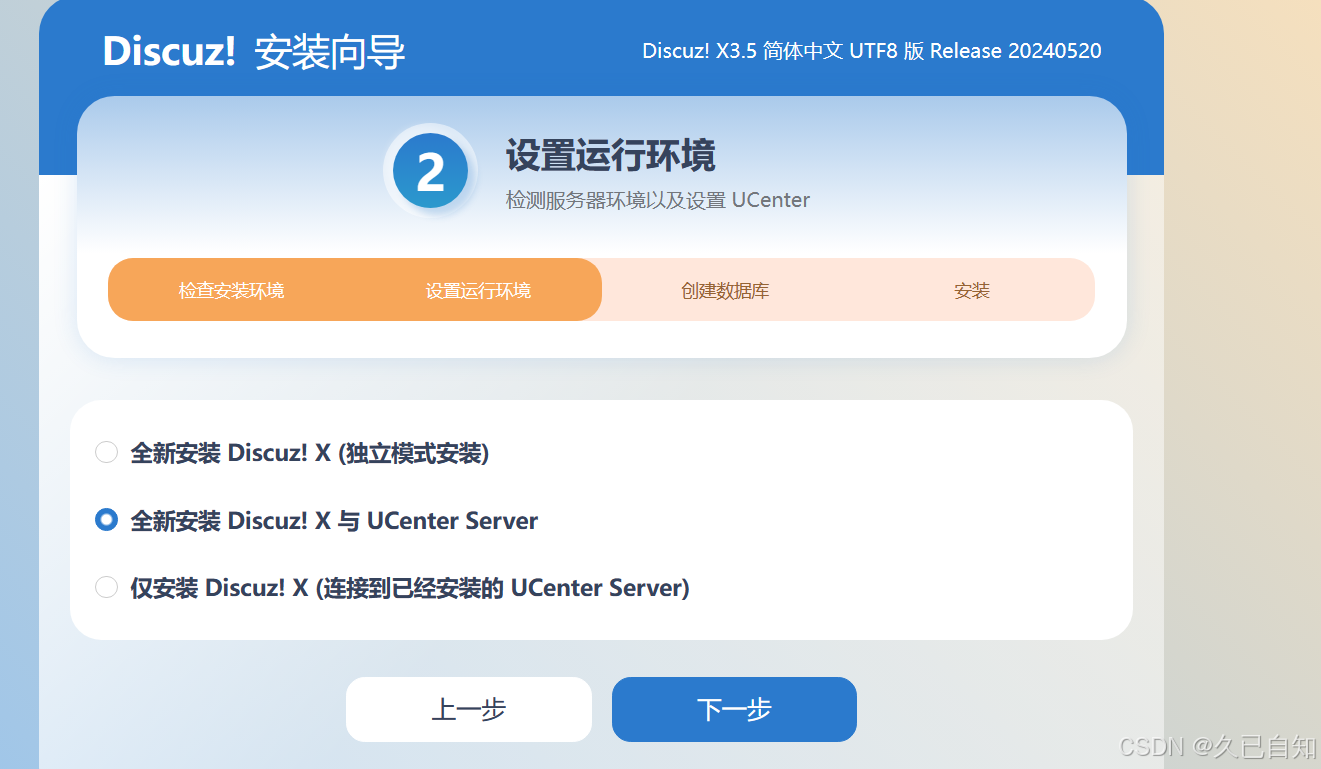The width and height of the screenshot is (1321, 769).
Task: Select the 全新安装 Discuz! X (独立模式安装) option
Action: 107,452
